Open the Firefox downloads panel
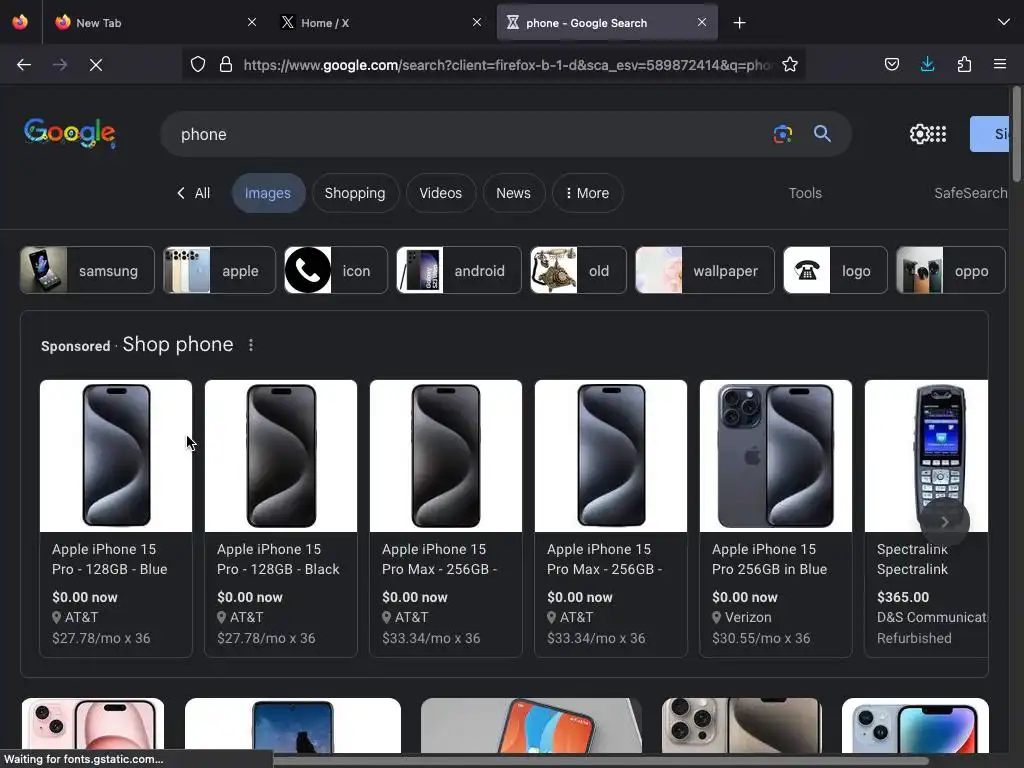The image size is (1024, 768). click(x=927, y=64)
